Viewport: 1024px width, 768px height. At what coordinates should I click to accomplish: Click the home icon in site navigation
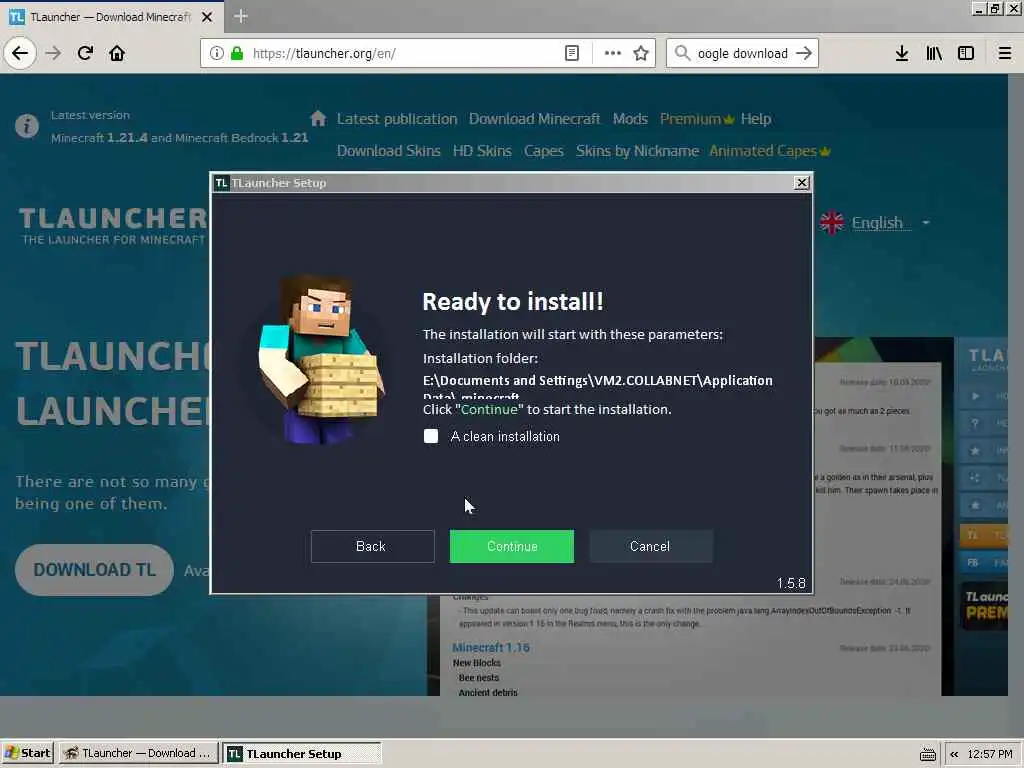click(x=318, y=118)
